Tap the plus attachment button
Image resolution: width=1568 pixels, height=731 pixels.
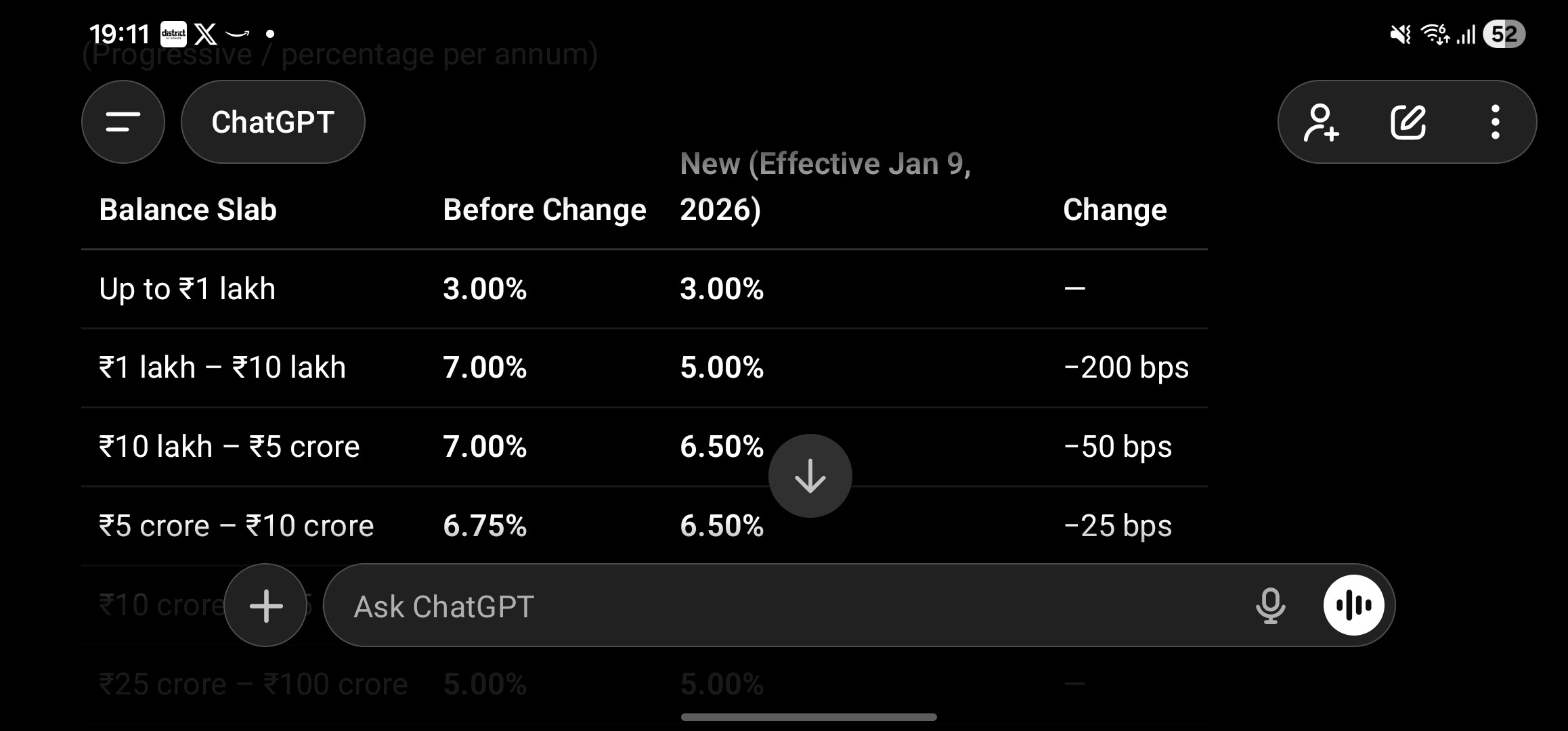pos(265,605)
